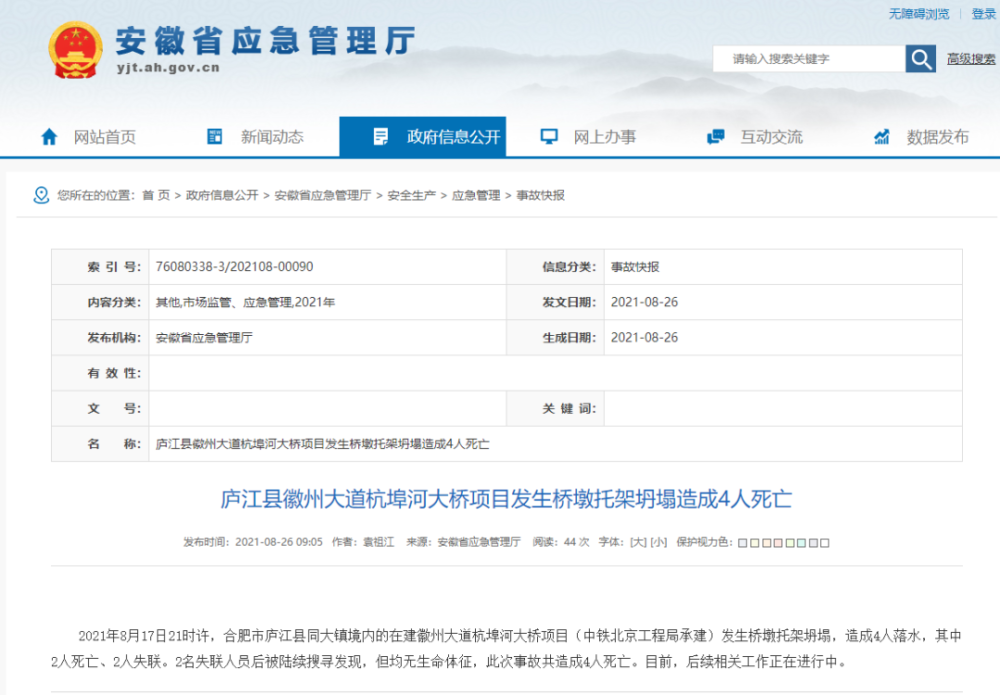Set font size to small [小]
The image size is (1000, 695).
pos(659,542)
